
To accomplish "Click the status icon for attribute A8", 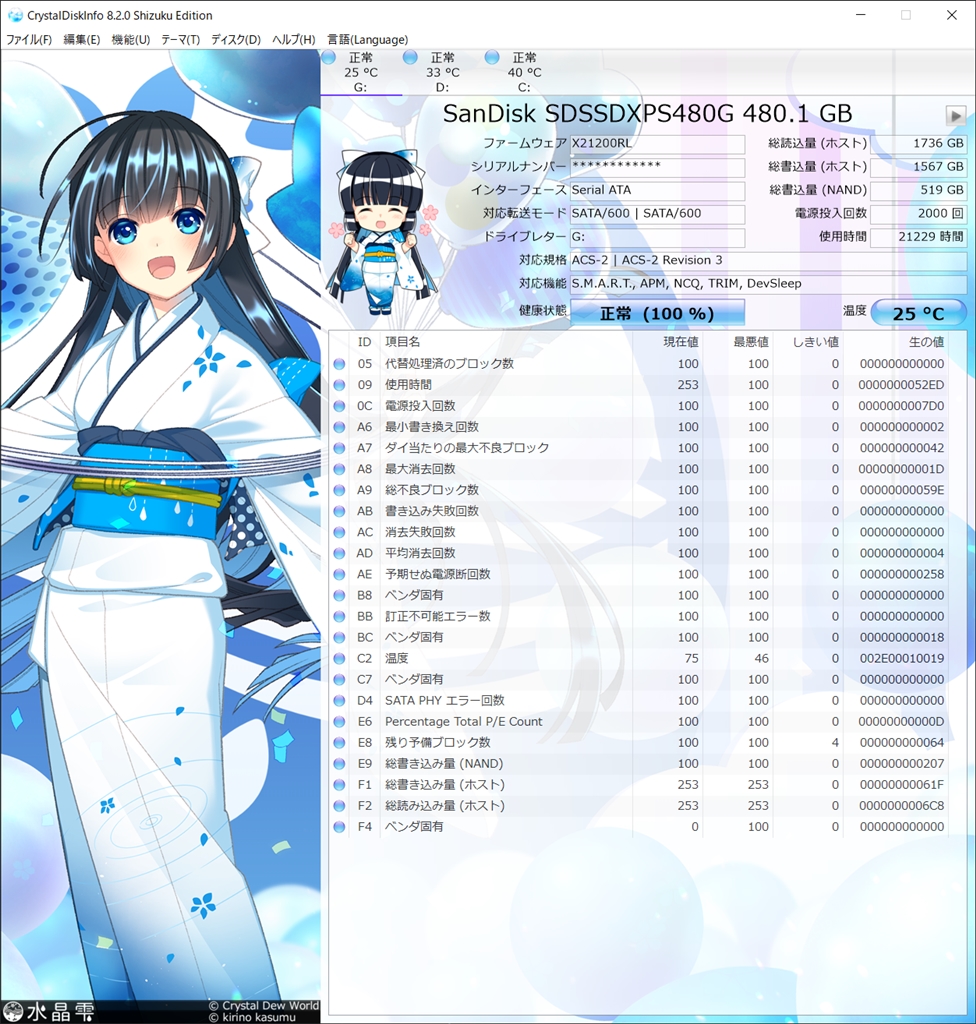I will click(x=339, y=470).
